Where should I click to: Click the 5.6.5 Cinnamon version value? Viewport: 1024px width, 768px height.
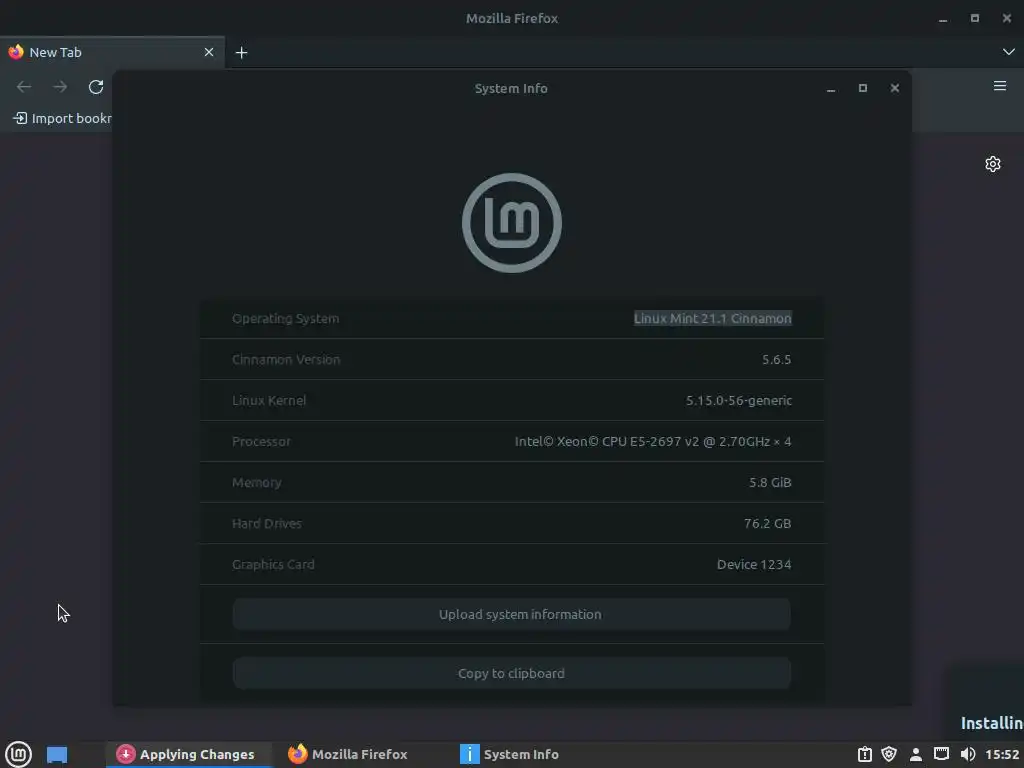pyautogui.click(x=776, y=360)
